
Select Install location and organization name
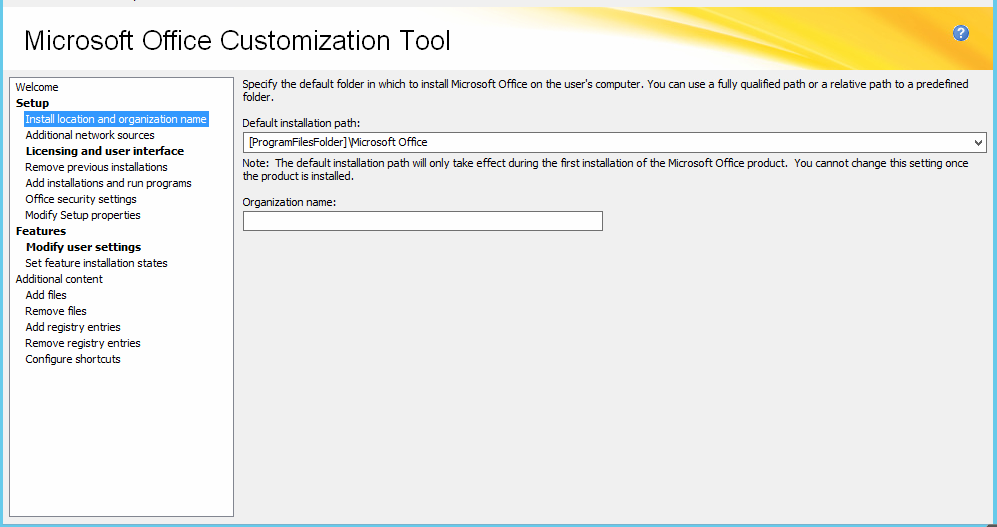pyautogui.click(x=116, y=119)
